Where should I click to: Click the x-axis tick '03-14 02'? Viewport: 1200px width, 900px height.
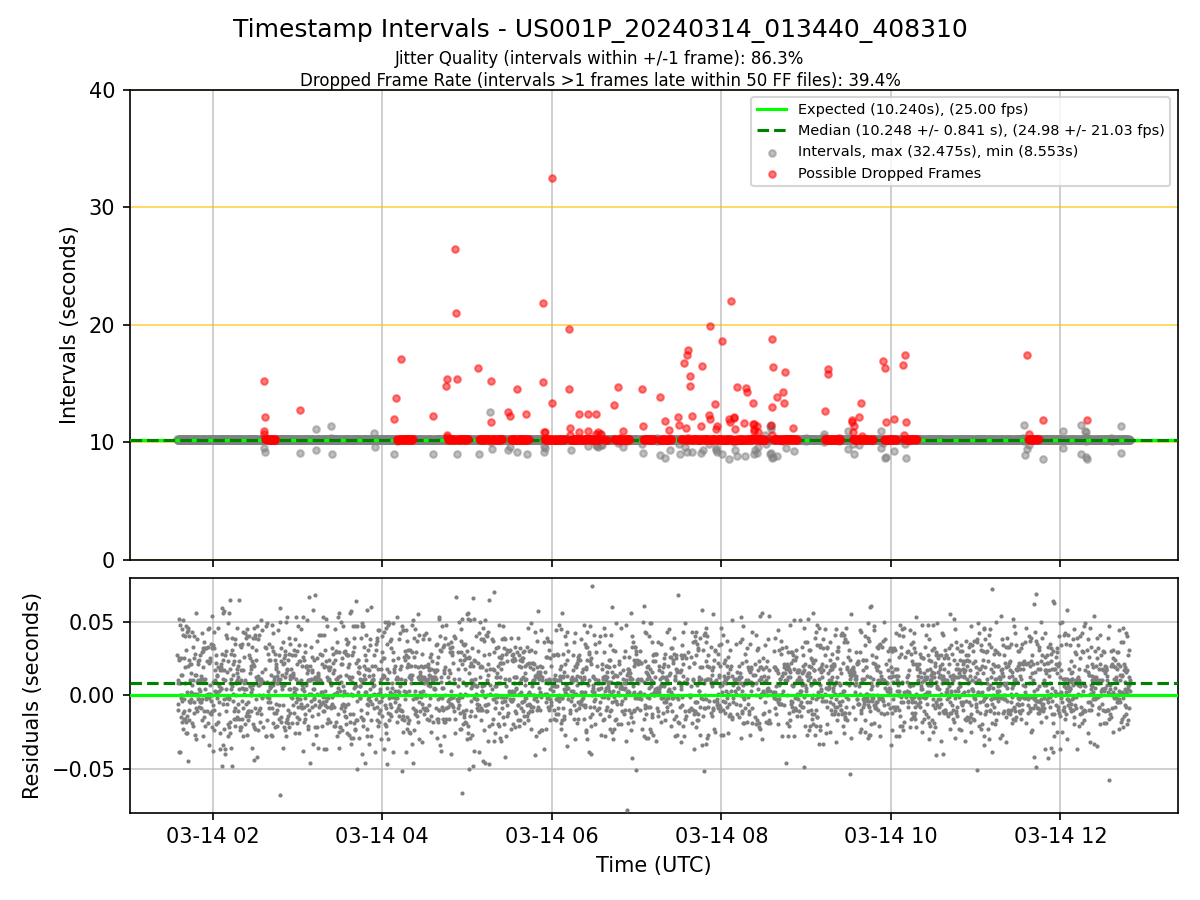tap(212, 835)
